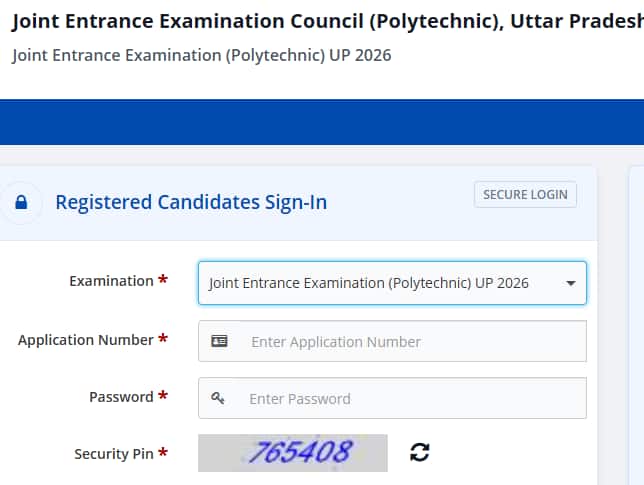644x485 pixels.
Task: Focus the Enter Password field
Action: click(410, 398)
